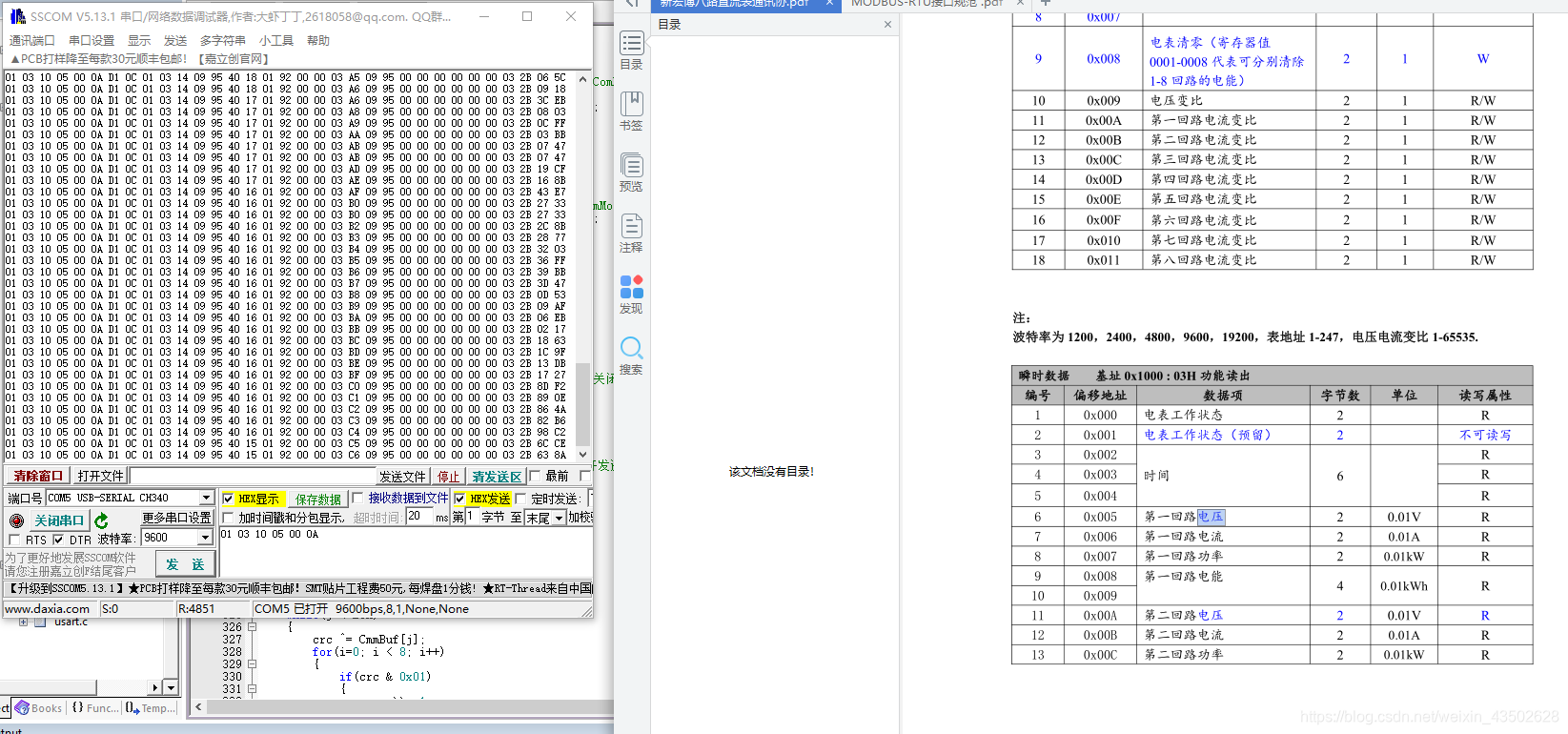Toggle the RTS checkbox
Screen dimensions: 1568x734
[x=14, y=540]
